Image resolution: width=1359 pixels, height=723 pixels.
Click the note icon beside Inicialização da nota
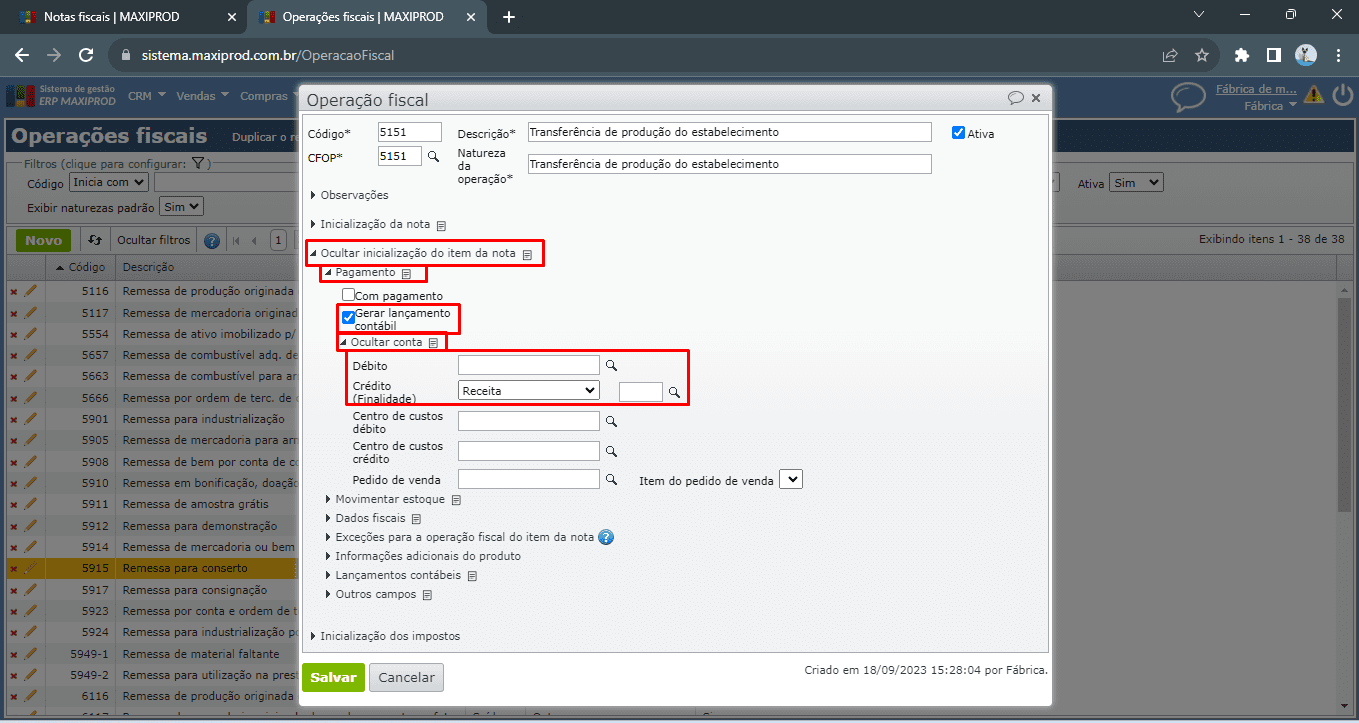point(441,226)
